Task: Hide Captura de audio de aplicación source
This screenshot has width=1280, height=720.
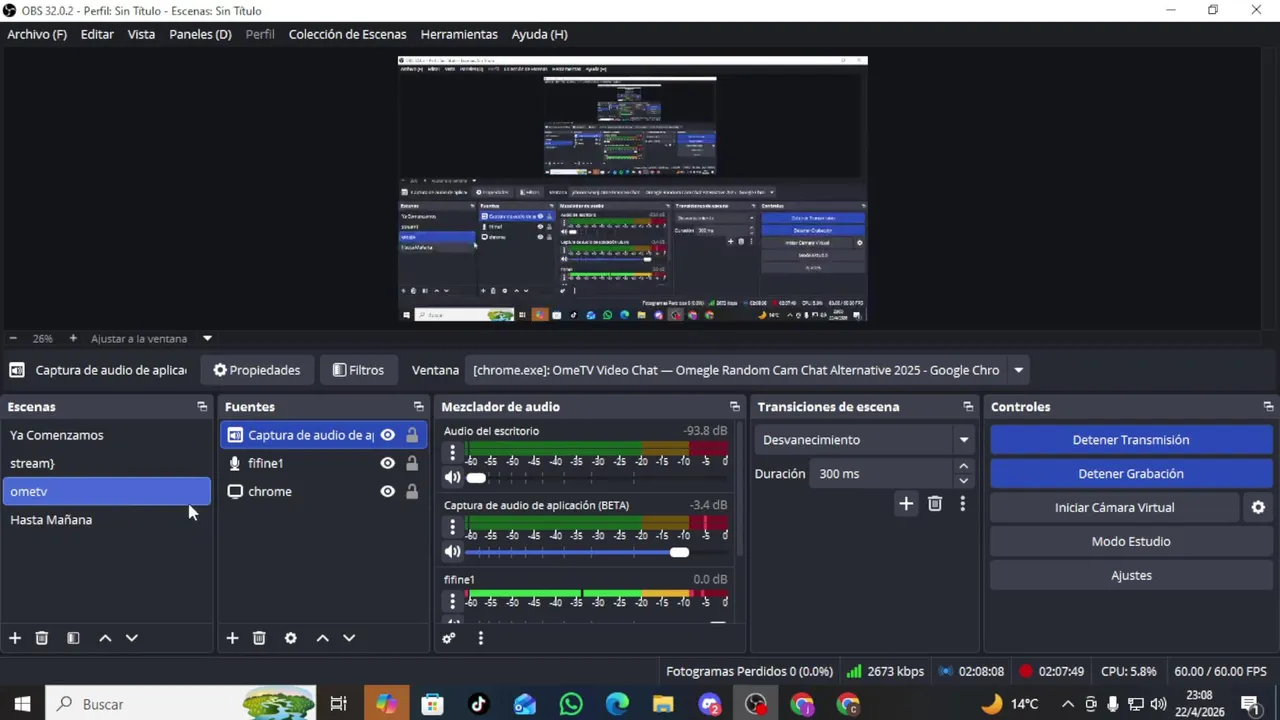Action: 387,435
